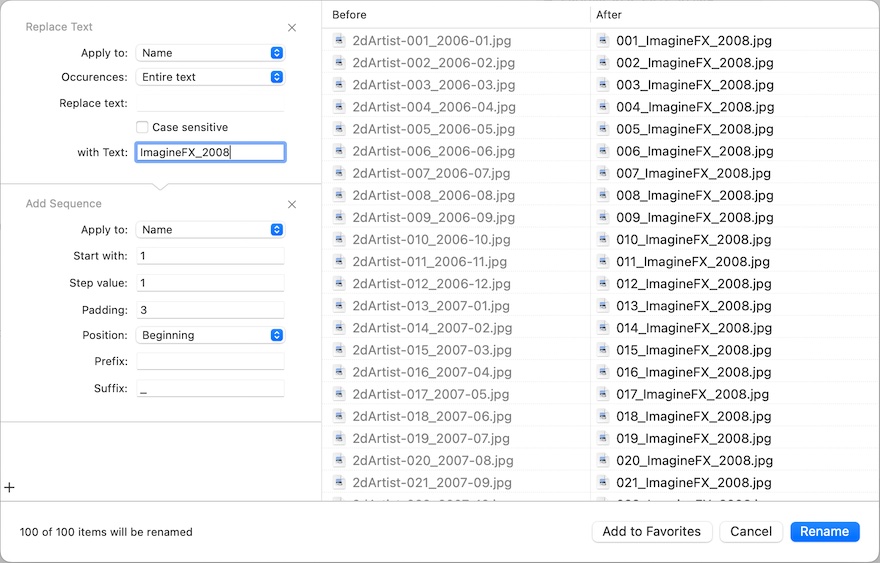Screen dimensions: 880x563
Task: Select file name 2dArtist-014_2007-02.jpg
Action: 432,327
